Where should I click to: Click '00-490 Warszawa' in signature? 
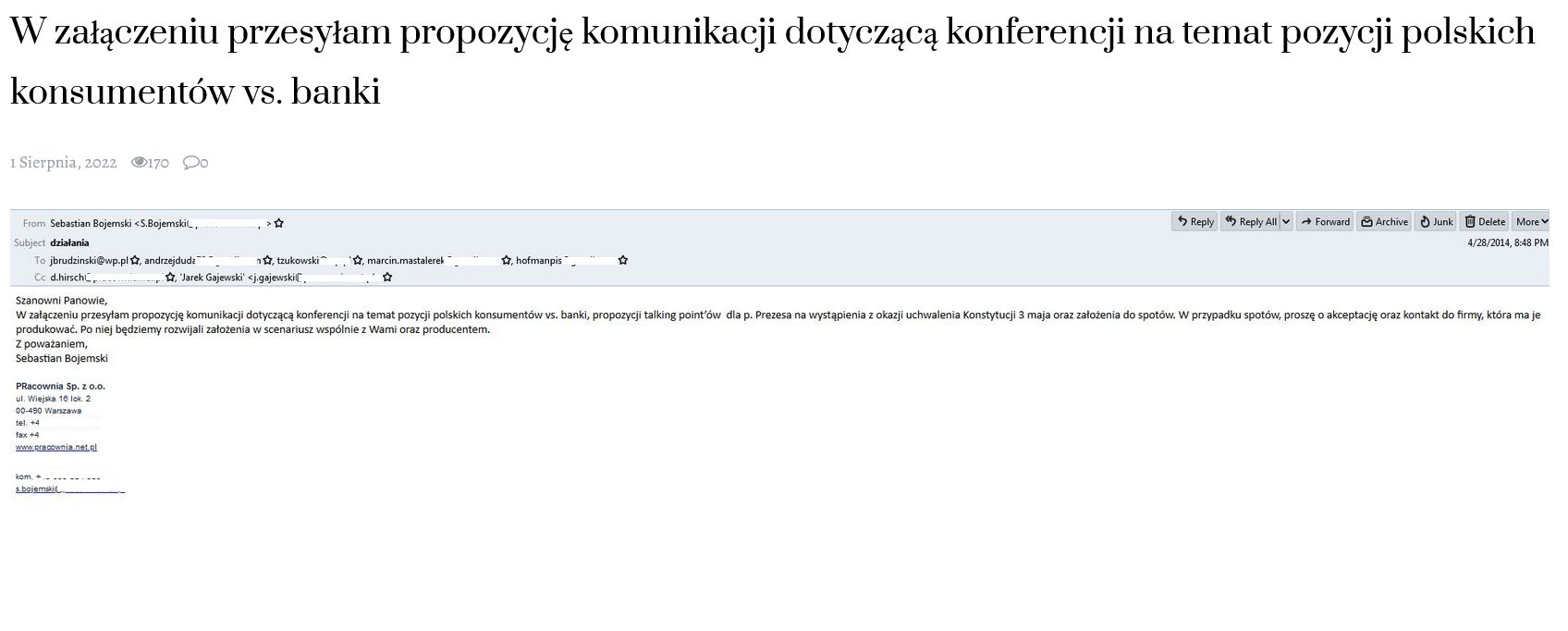coord(48,411)
